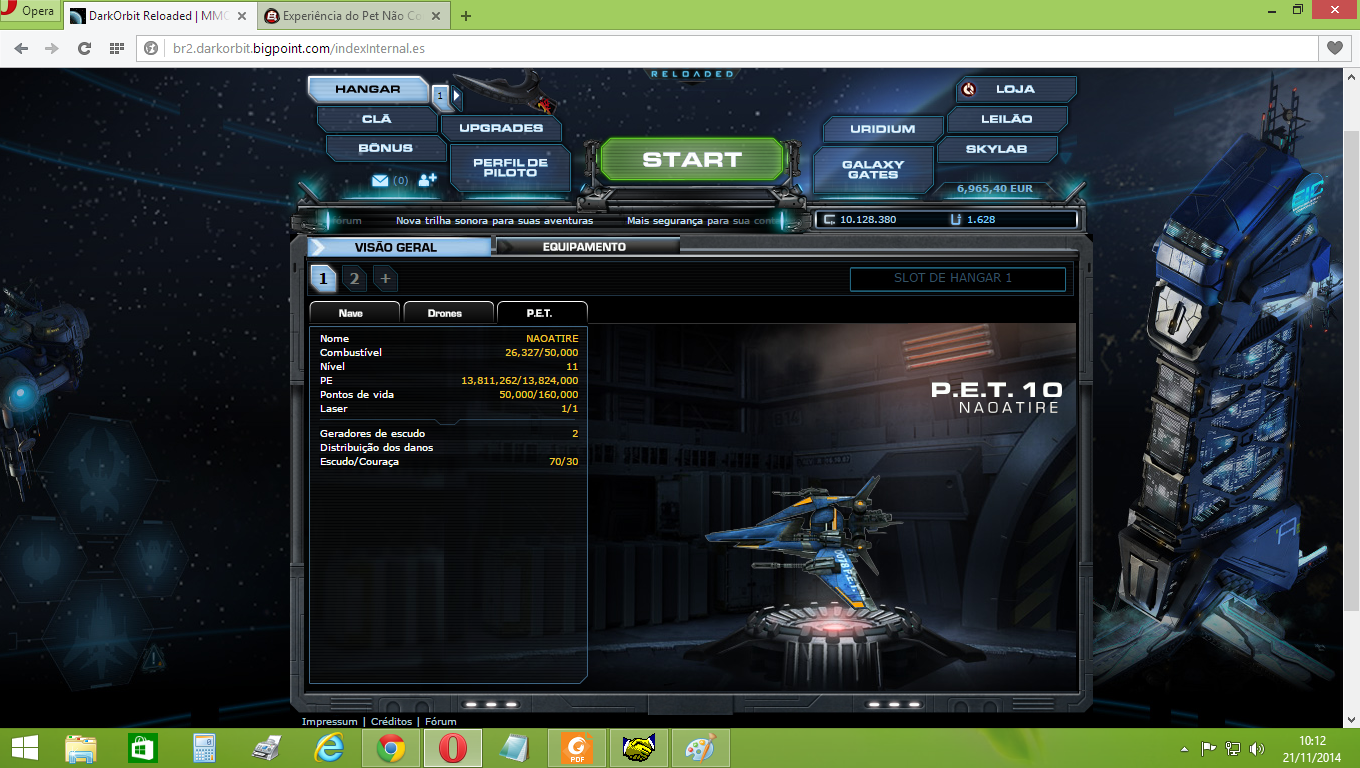This screenshot has width=1360, height=768.
Task: Click the site info globe icon
Action: pos(153,48)
